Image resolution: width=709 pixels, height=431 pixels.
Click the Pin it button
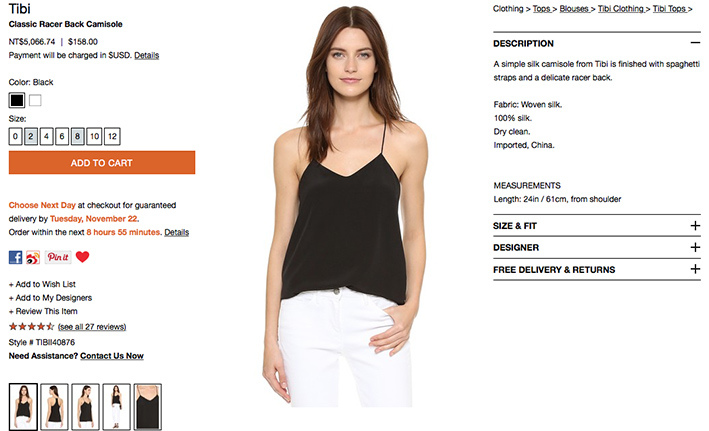[58, 257]
